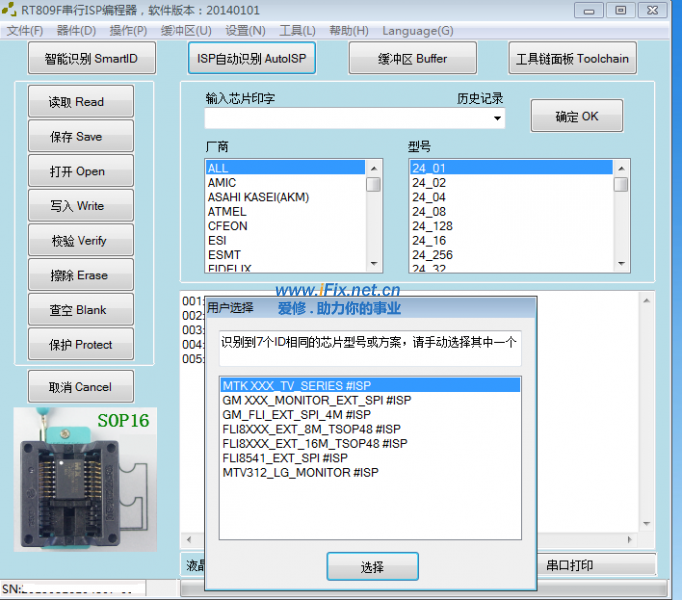Select 24_08 in the model list
Screen dimensions: 682x600
tap(512, 211)
